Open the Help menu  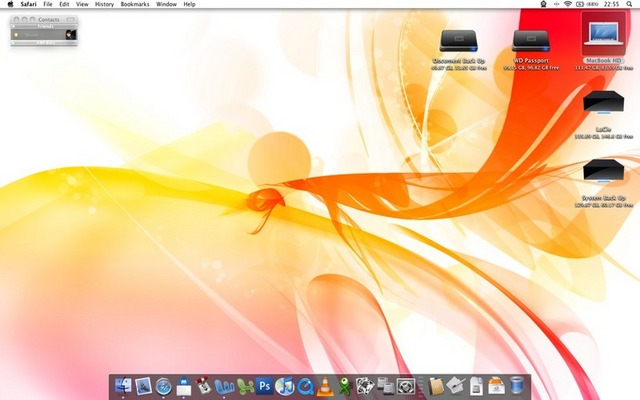pyautogui.click(x=189, y=4)
